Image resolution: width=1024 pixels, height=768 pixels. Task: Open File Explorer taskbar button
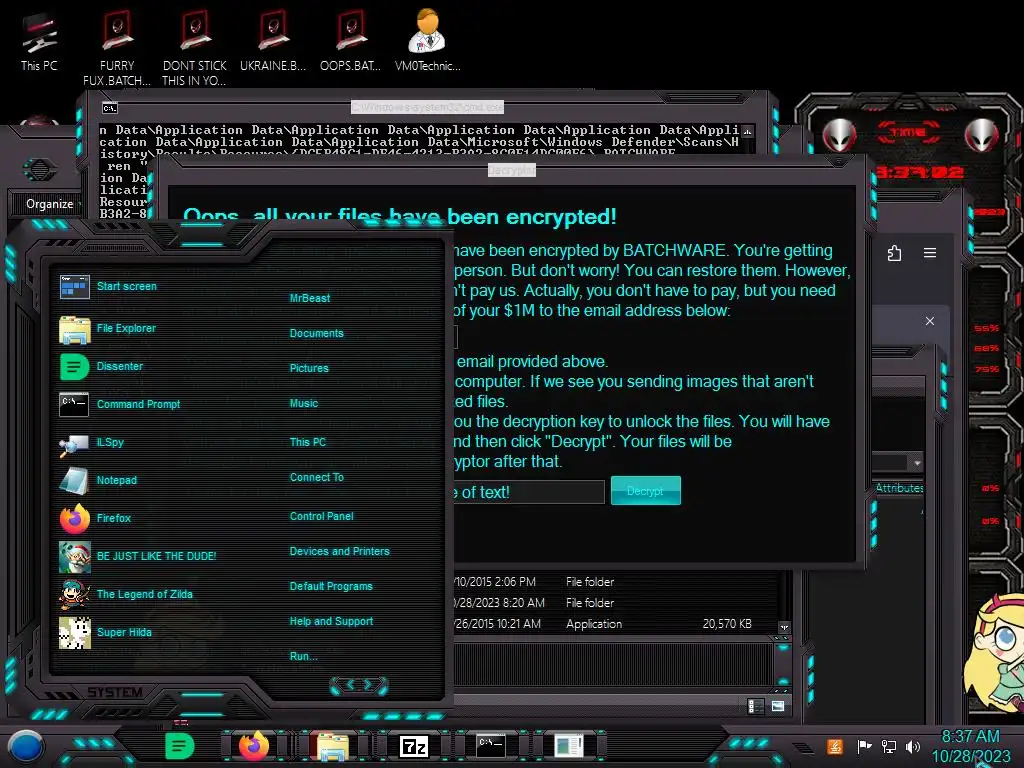[x=333, y=746]
